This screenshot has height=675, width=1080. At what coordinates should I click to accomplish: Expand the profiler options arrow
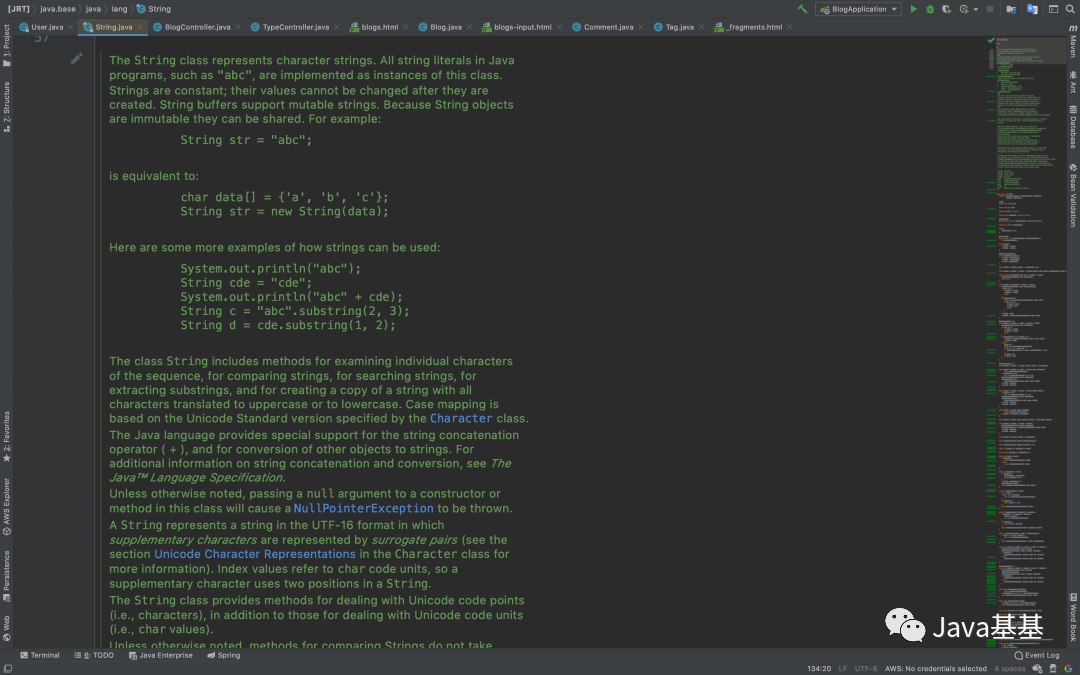(975, 10)
